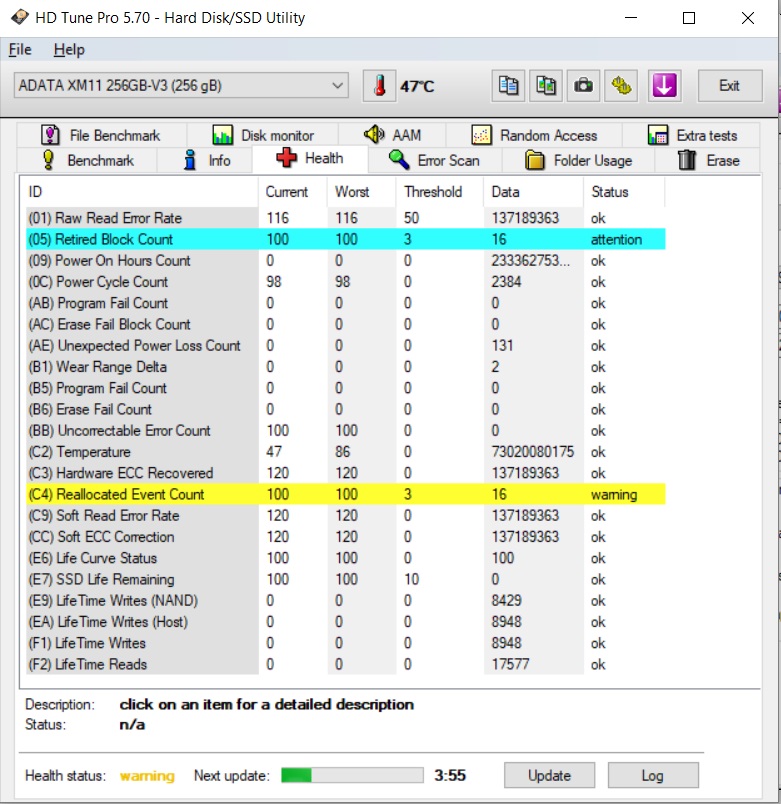
Task: Select the (05) Retired Block Count row
Action: [346, 239]
